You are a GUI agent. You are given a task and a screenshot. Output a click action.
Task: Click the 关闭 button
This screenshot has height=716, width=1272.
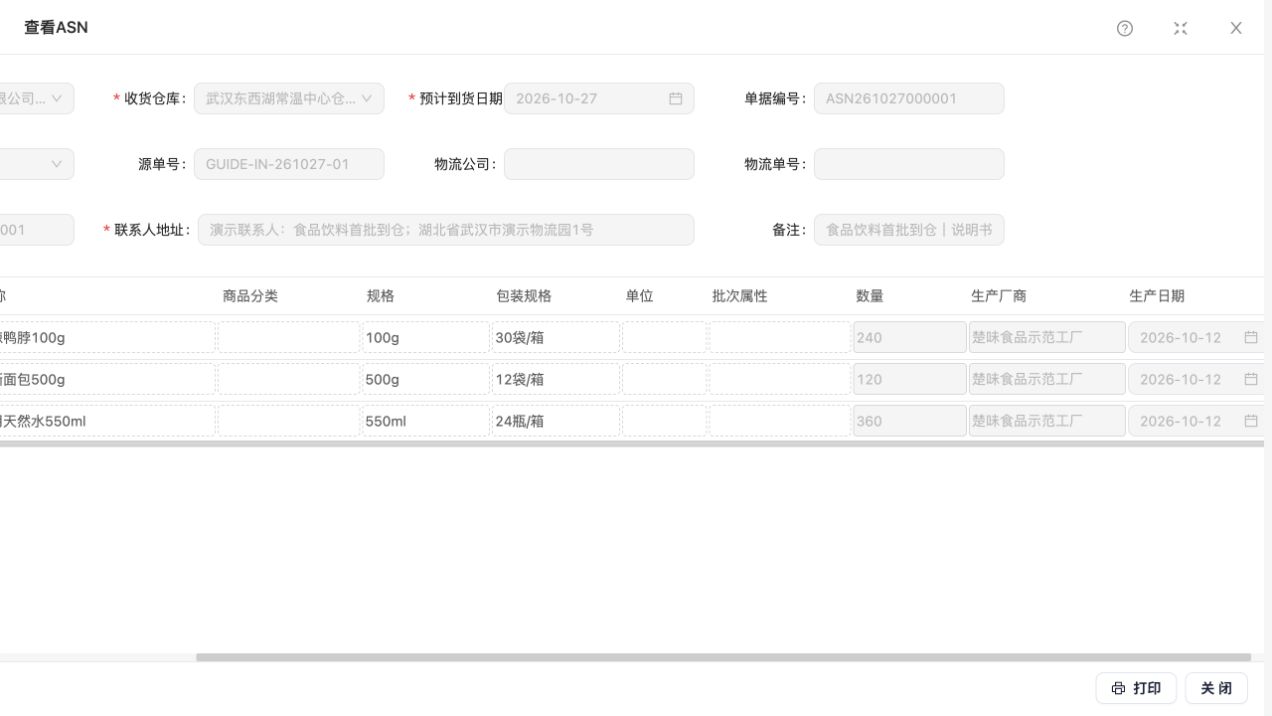[1216, 688]
